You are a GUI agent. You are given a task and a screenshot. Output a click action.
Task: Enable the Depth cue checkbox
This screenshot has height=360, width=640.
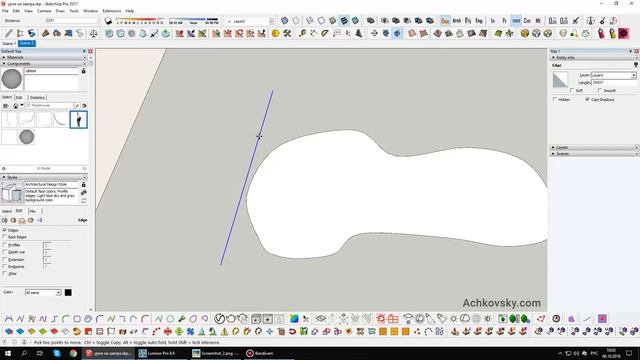tap(5, 252)
